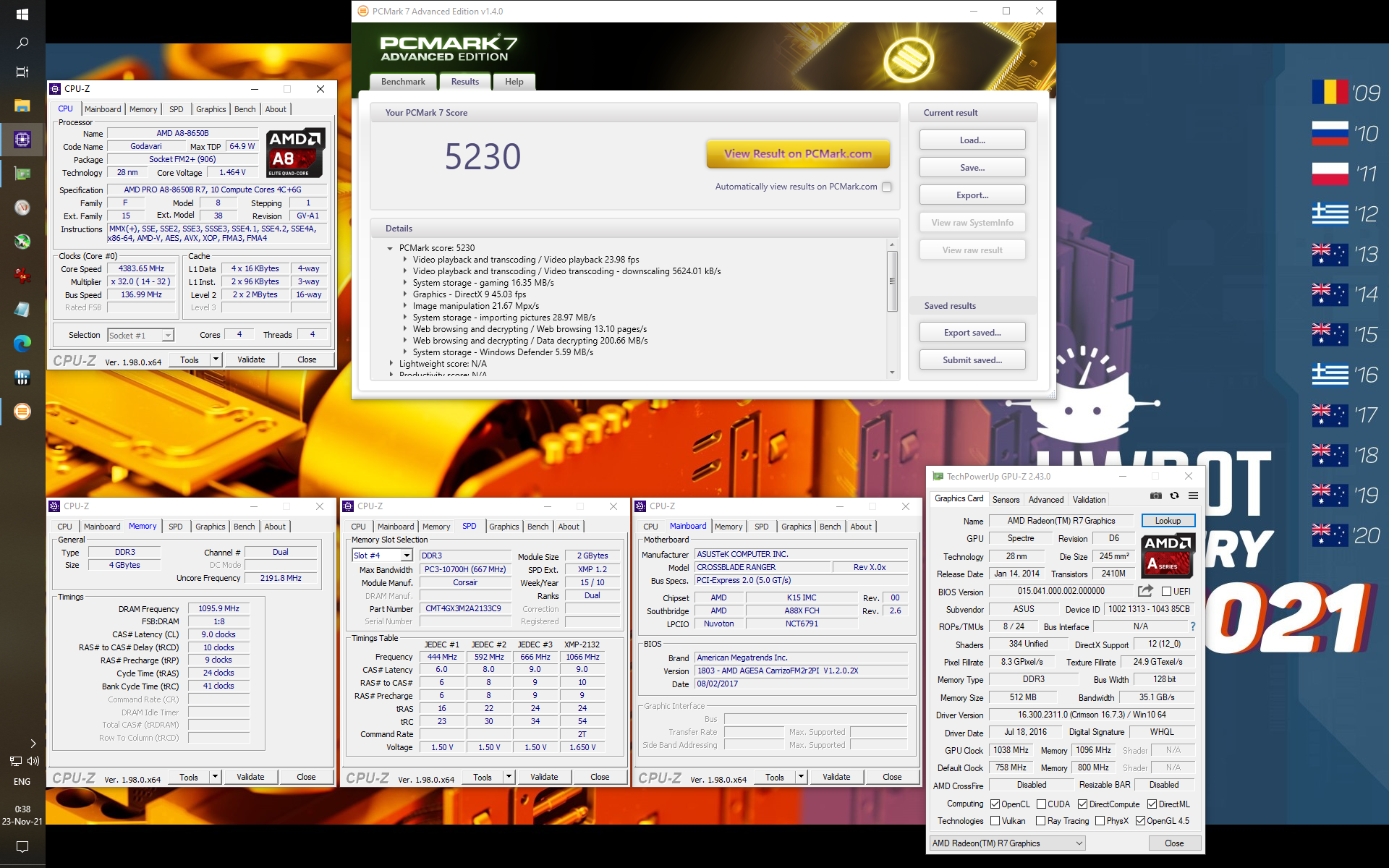Open Task View from the taskbar

pos(22,72)
